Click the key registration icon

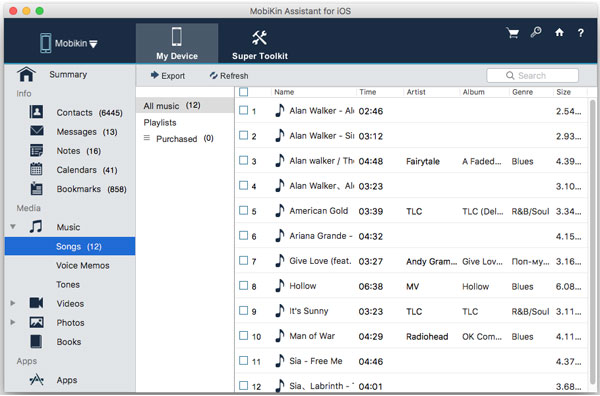536,33
